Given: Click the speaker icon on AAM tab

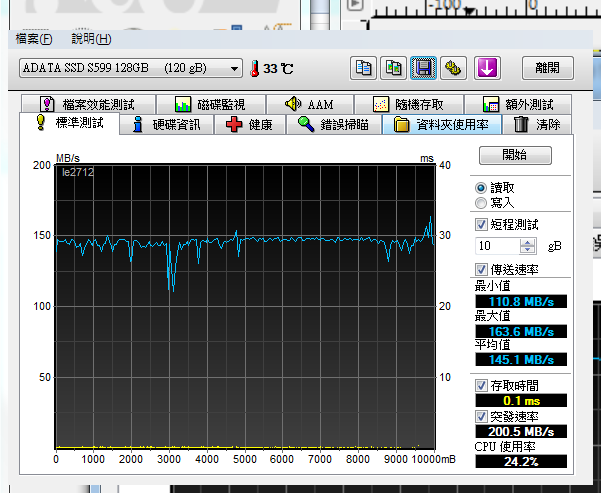Looking at the screenshot, I should [293, 104].
